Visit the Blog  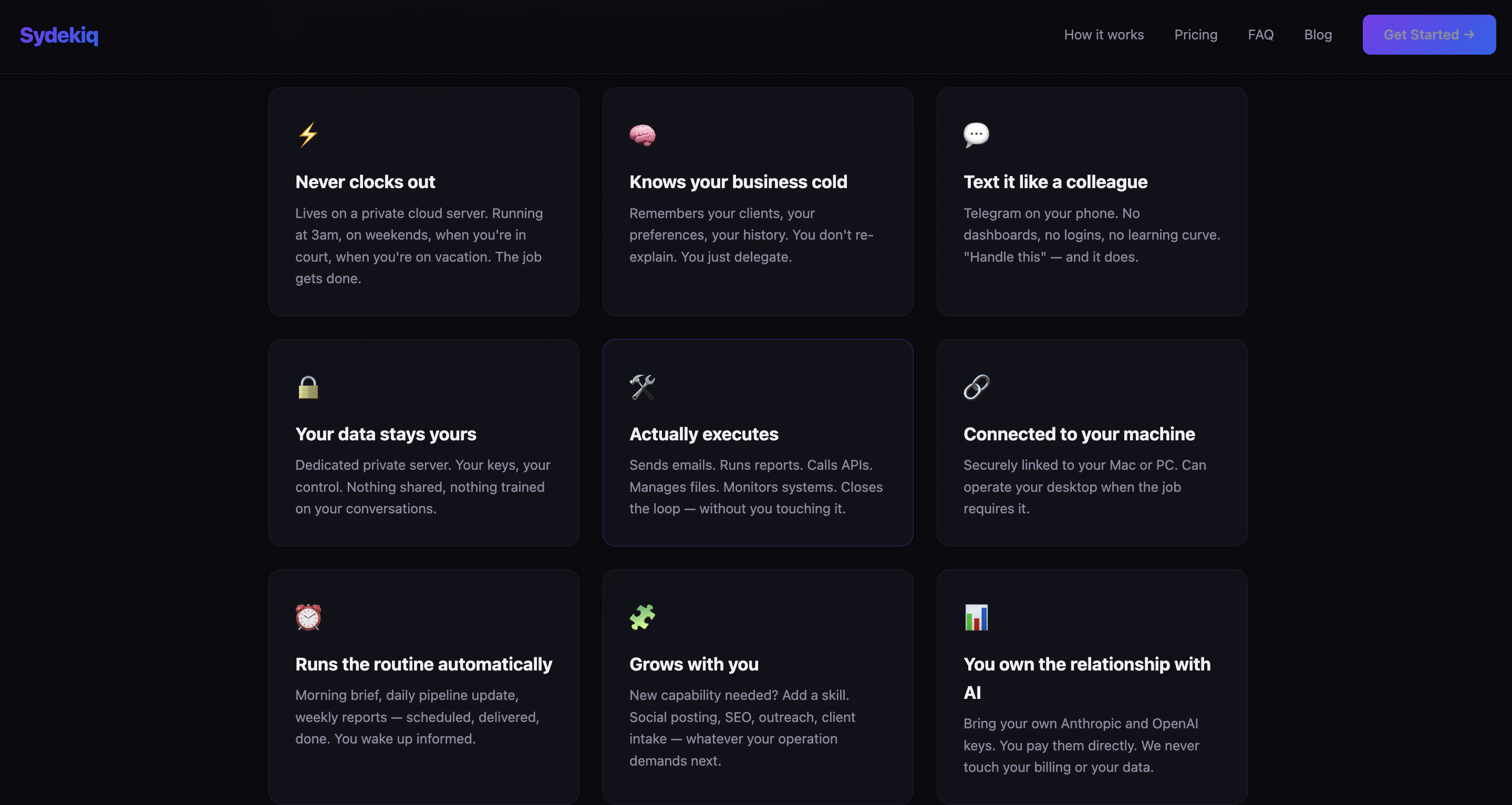click(1318, 35)
